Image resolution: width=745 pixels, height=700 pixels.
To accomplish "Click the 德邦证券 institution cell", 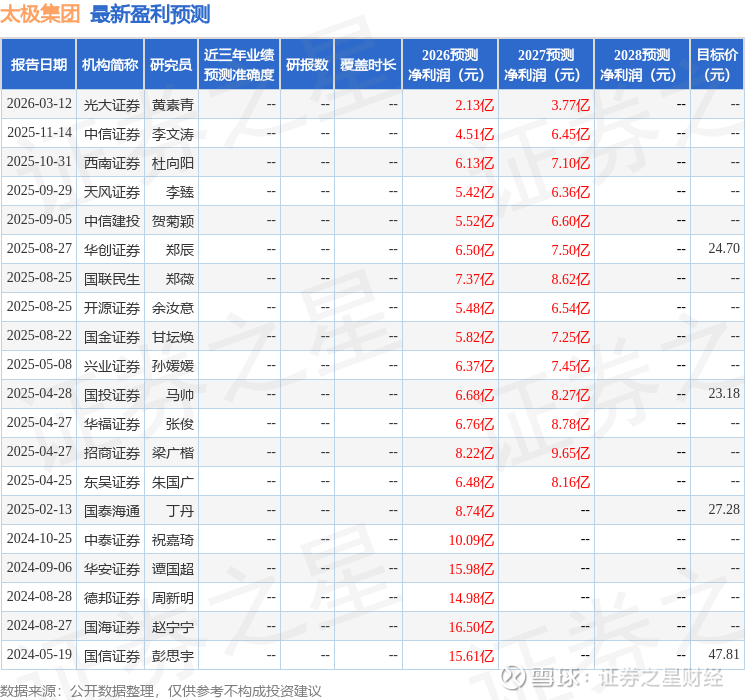I will tap(112, 598).
